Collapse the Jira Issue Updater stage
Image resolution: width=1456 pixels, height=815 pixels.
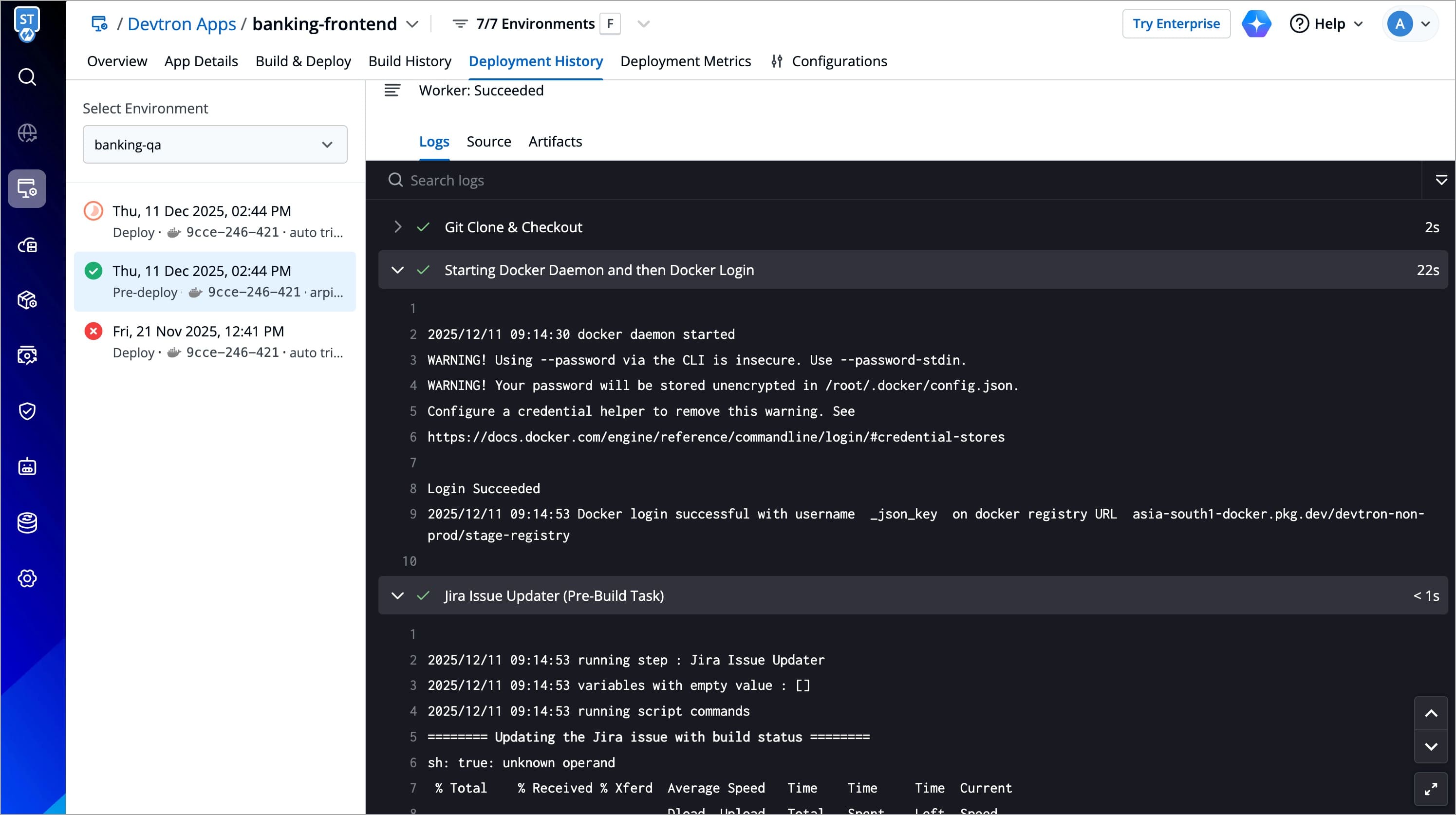[398, 596]
